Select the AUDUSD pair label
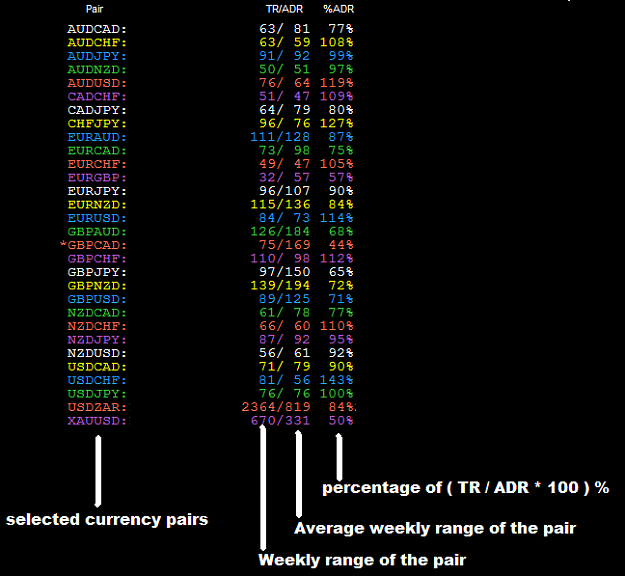This screenshot has width=625, height=576. tap(97, 83)
